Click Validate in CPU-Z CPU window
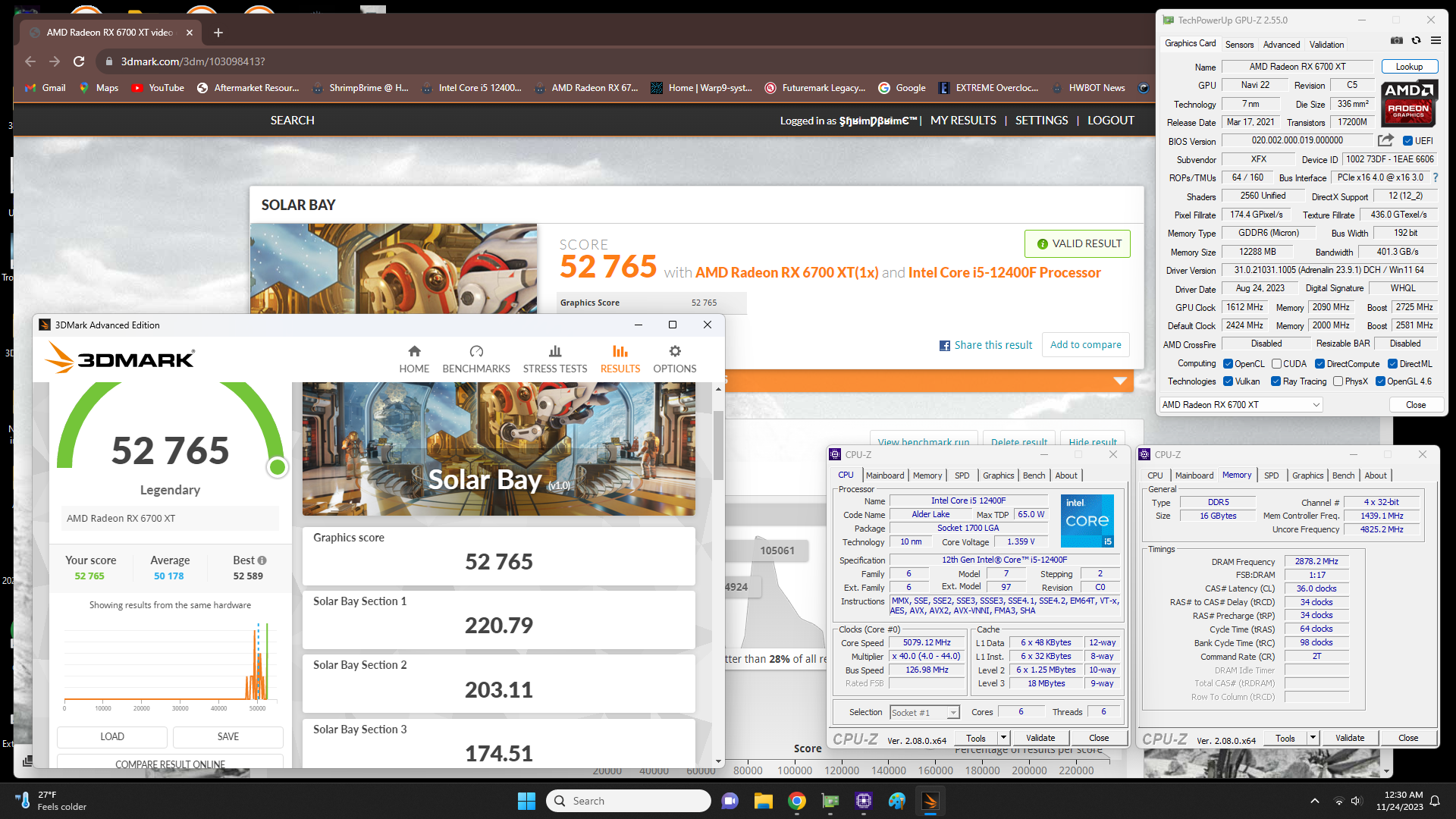The width and height of the screenshot is (1456, 819). pos(1040,738)
